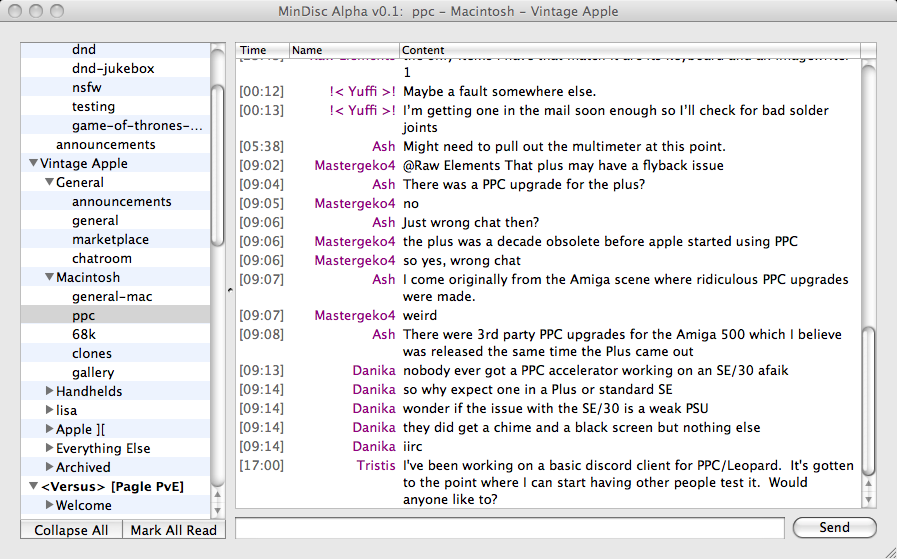This screenshot has height=559, width=897.
Task: Click the Content column header
Action: pos(630,50)
